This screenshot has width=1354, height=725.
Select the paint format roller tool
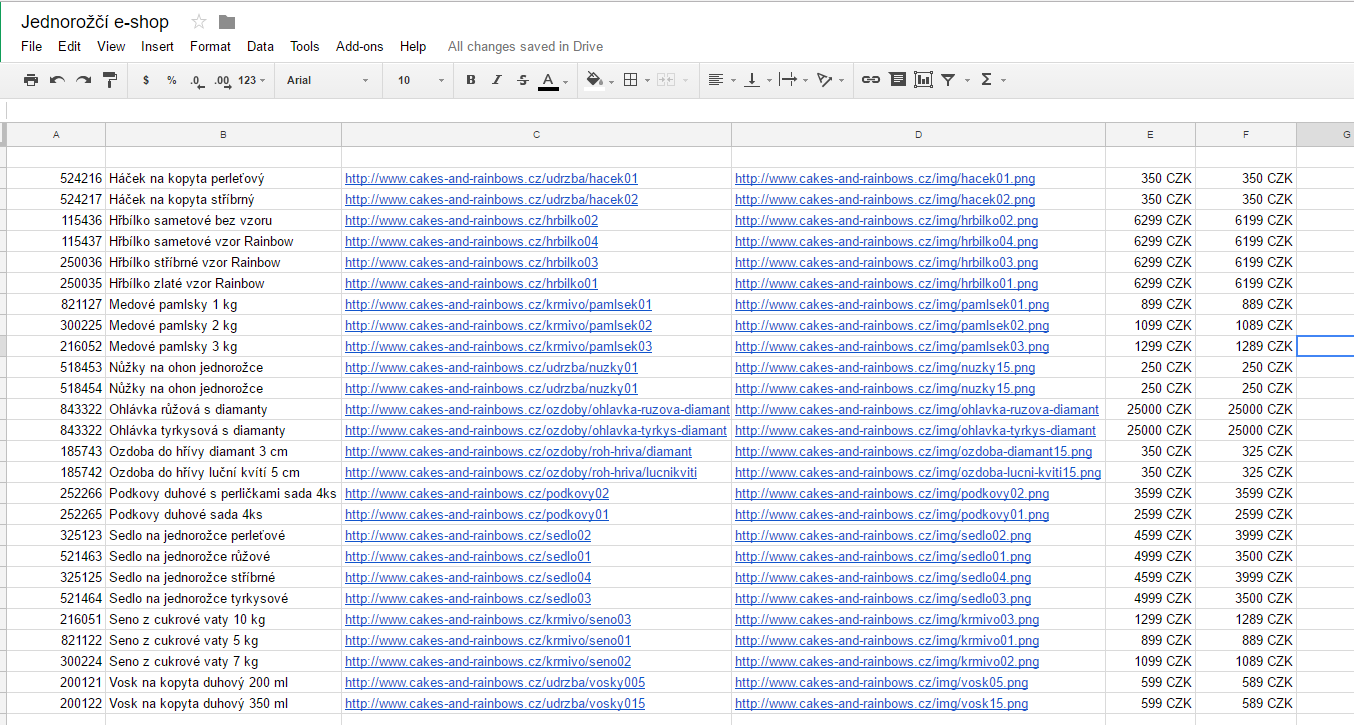click(x=110, y=80)
